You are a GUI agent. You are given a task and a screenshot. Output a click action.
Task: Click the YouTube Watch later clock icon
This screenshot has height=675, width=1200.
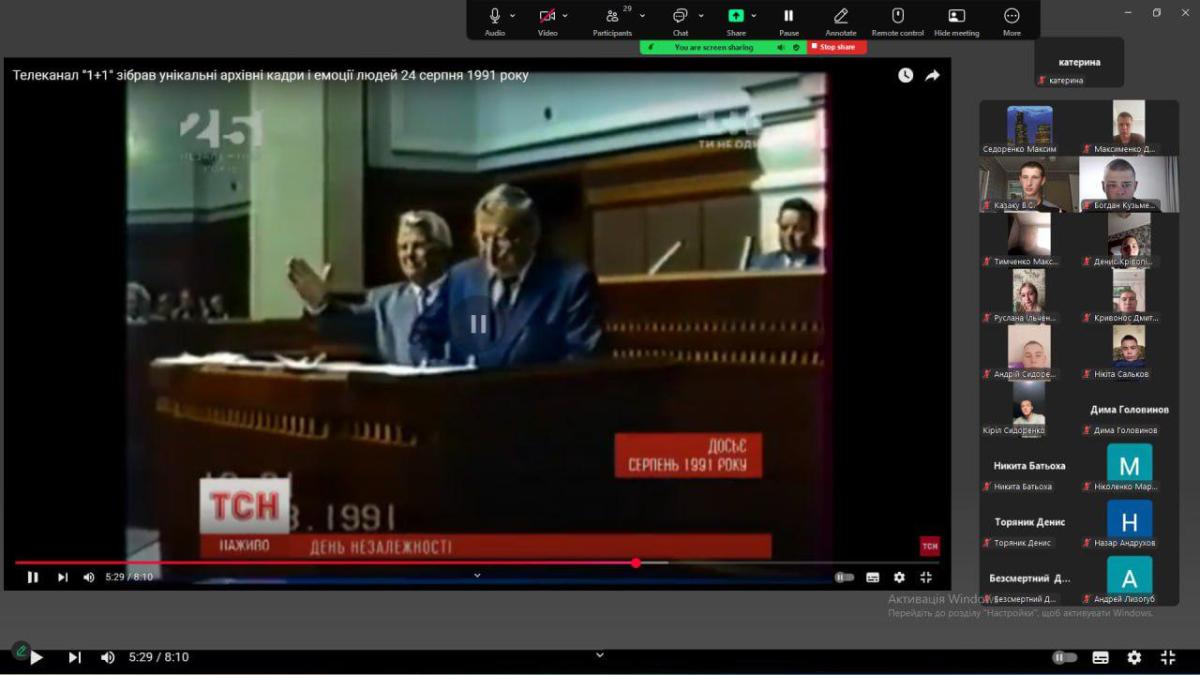[x=905, y=75]
